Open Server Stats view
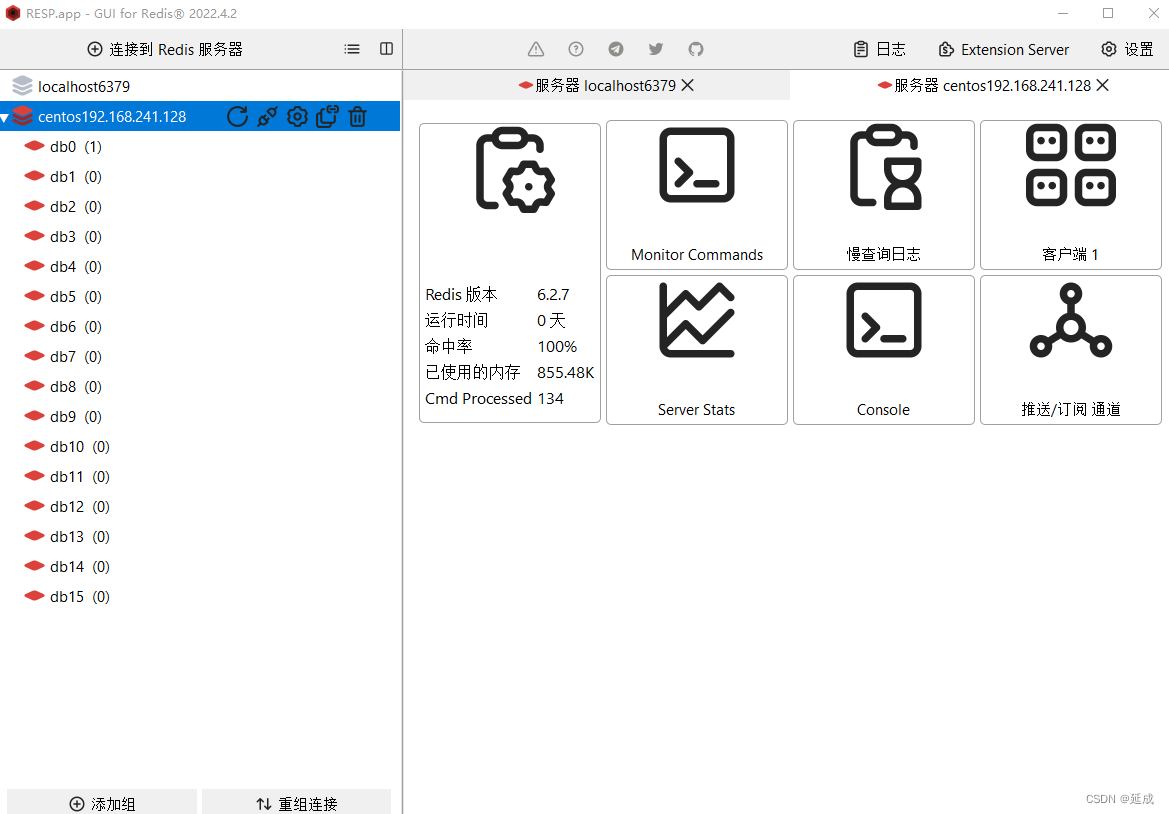Image resolution: width=1169 pixels, height=814 pixels. point(696,350)
